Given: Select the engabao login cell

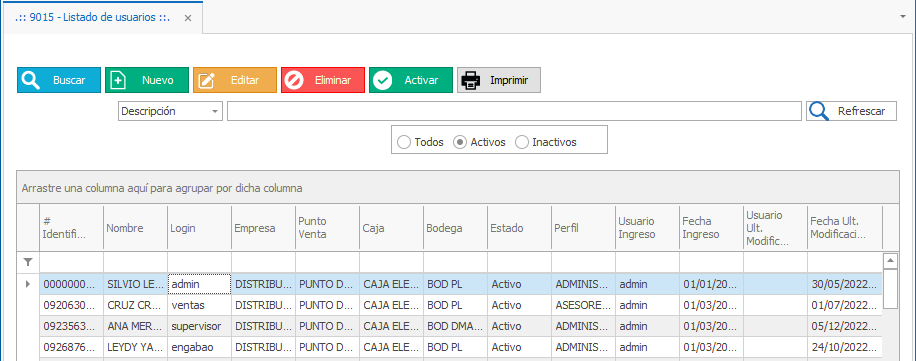Looking at the screenshot, I should [x=199, y=347].
